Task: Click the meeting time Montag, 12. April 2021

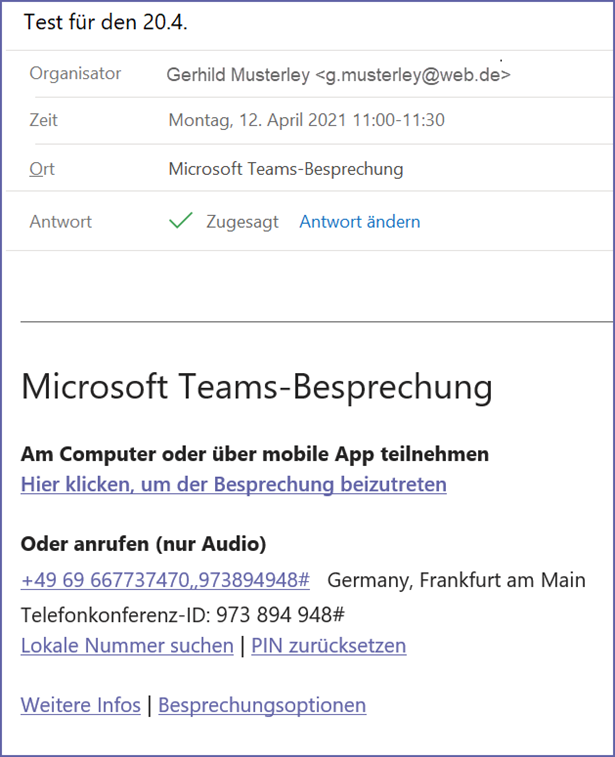Action: (258, 120)
